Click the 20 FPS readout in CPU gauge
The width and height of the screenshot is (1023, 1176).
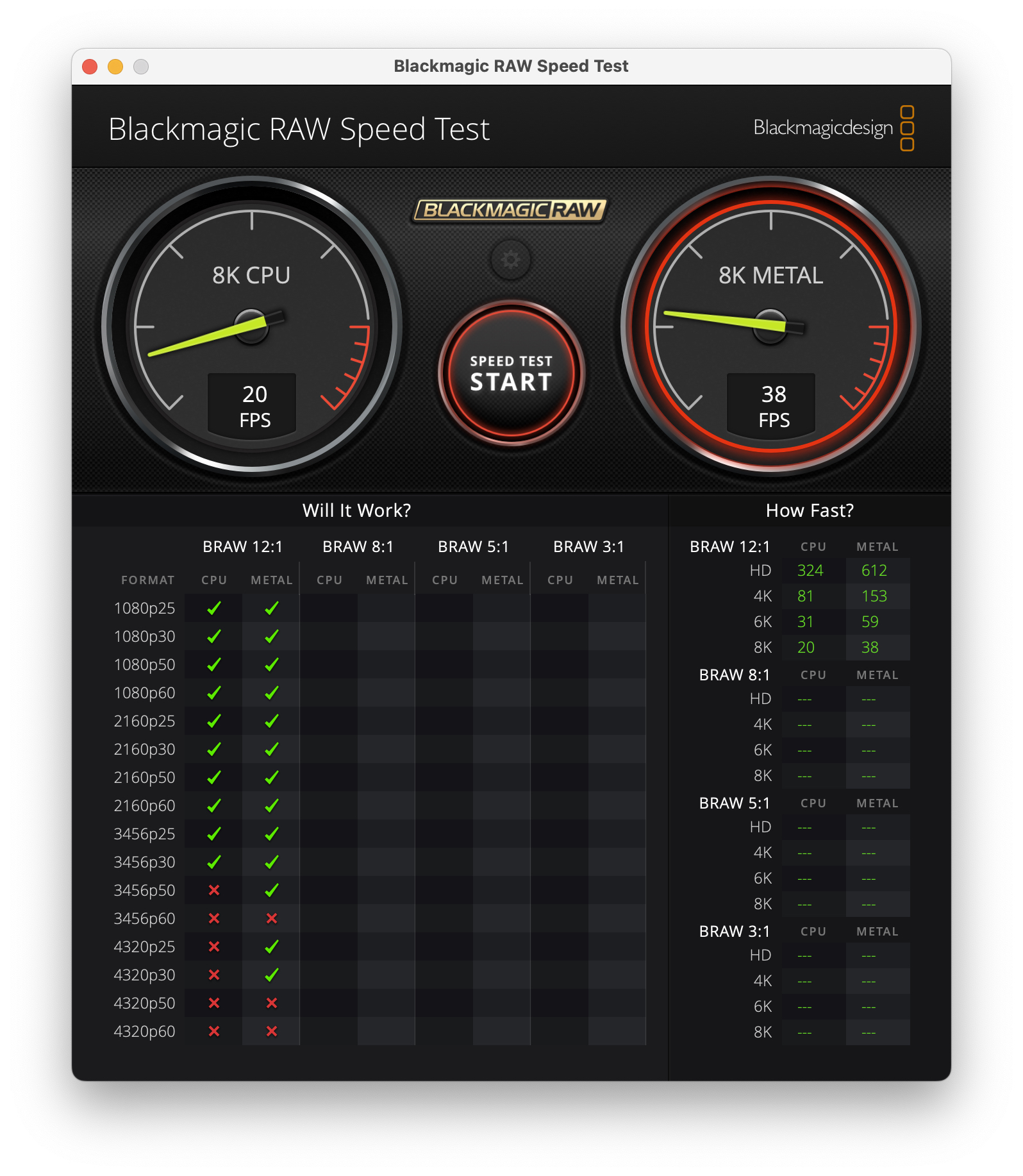pos(252,405)
